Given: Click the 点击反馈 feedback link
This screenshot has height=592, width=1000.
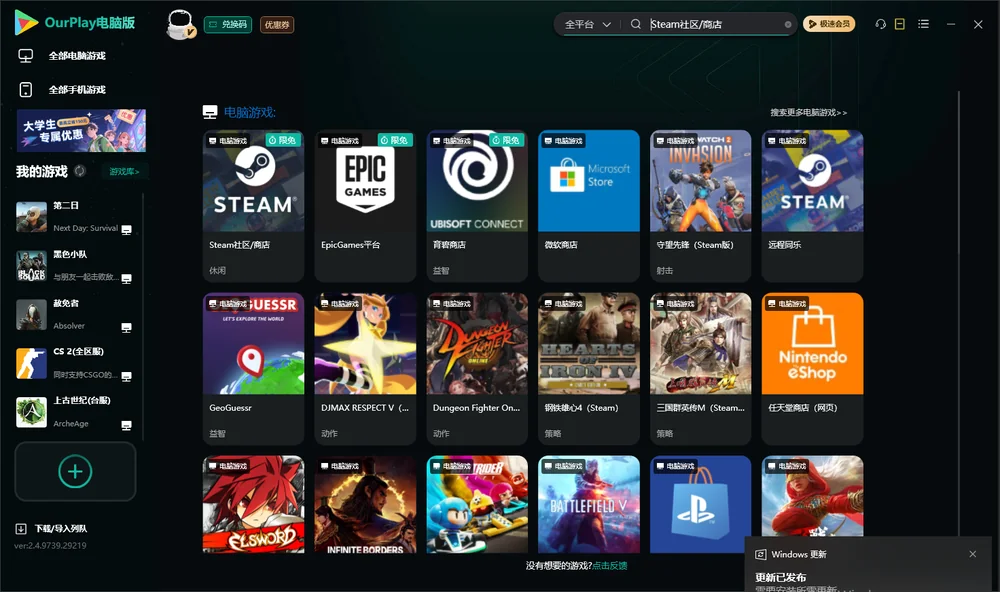Looking at the screenshot, I should coord(610,565).
